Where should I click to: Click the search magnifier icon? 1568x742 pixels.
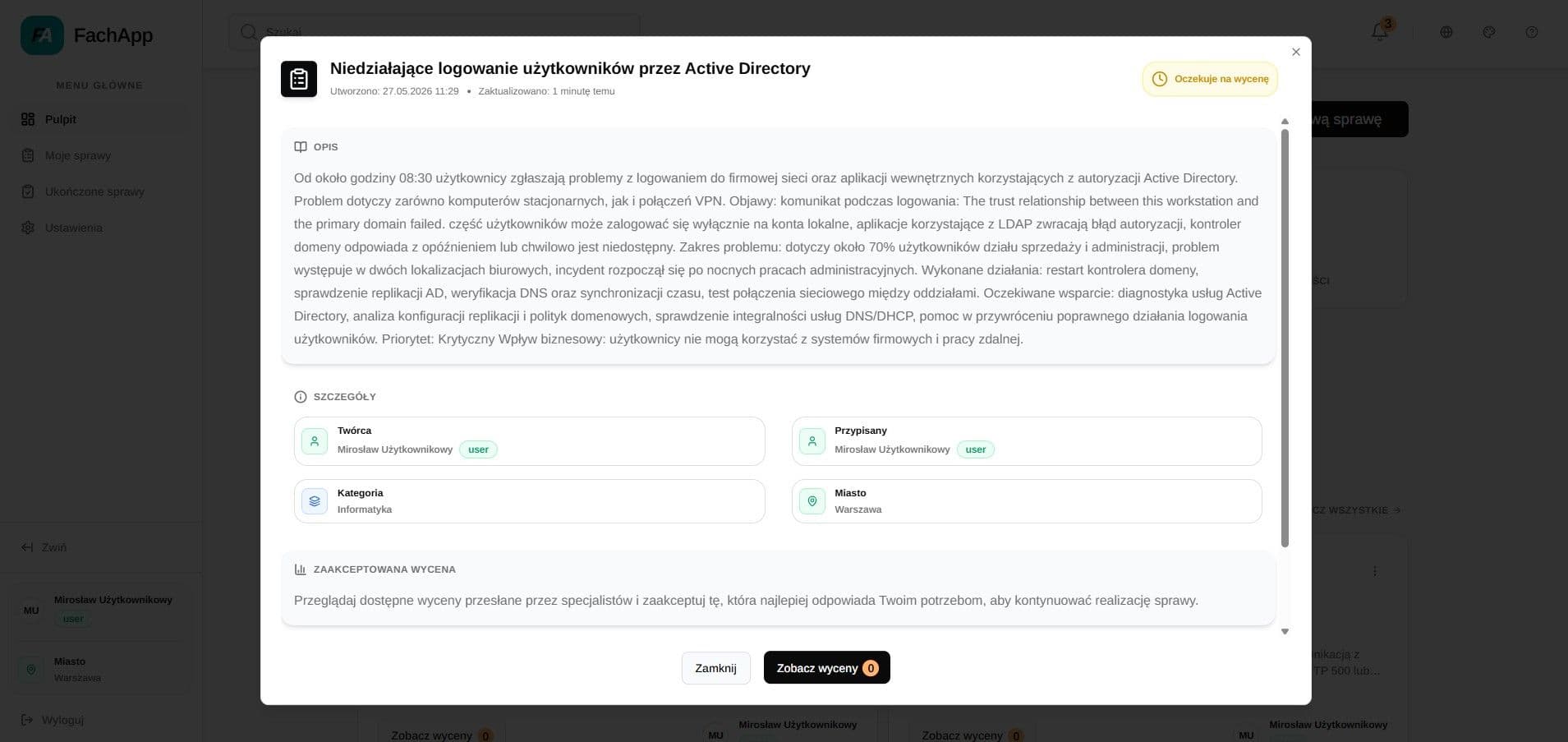(x=248, y=32)
